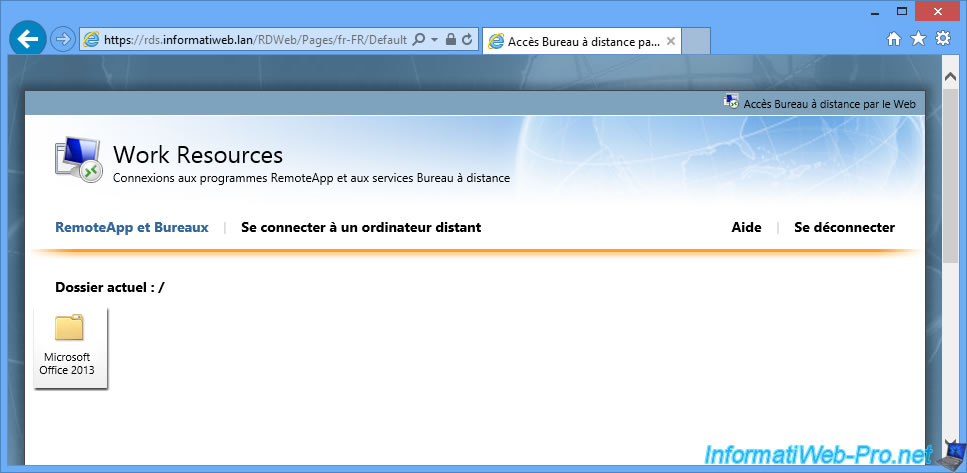Go back with the browser Back arrow
Screen dimensions: 967x473
[28, 39]
